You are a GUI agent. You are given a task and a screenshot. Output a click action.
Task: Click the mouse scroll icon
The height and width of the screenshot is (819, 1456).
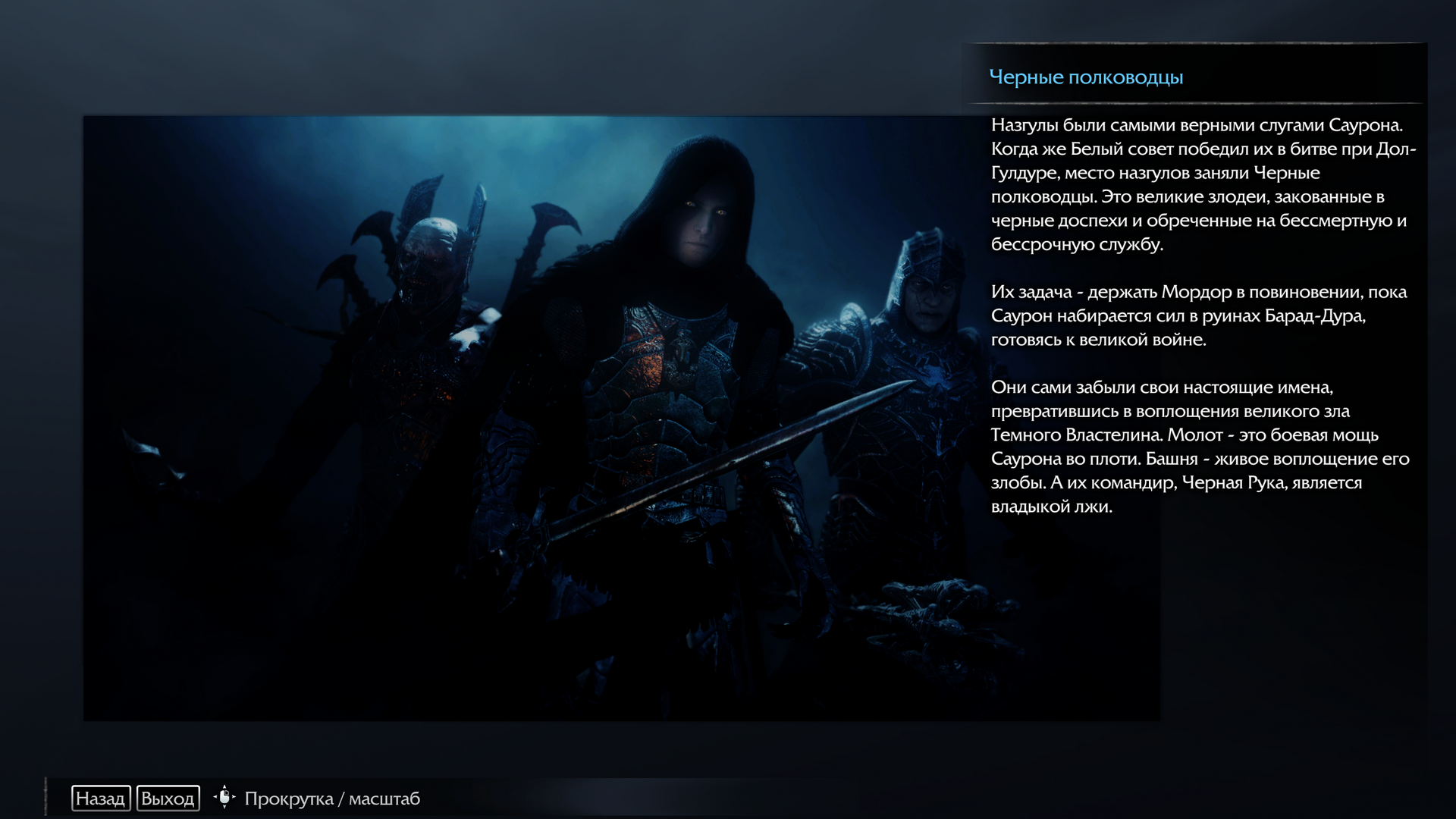point(224,797)
